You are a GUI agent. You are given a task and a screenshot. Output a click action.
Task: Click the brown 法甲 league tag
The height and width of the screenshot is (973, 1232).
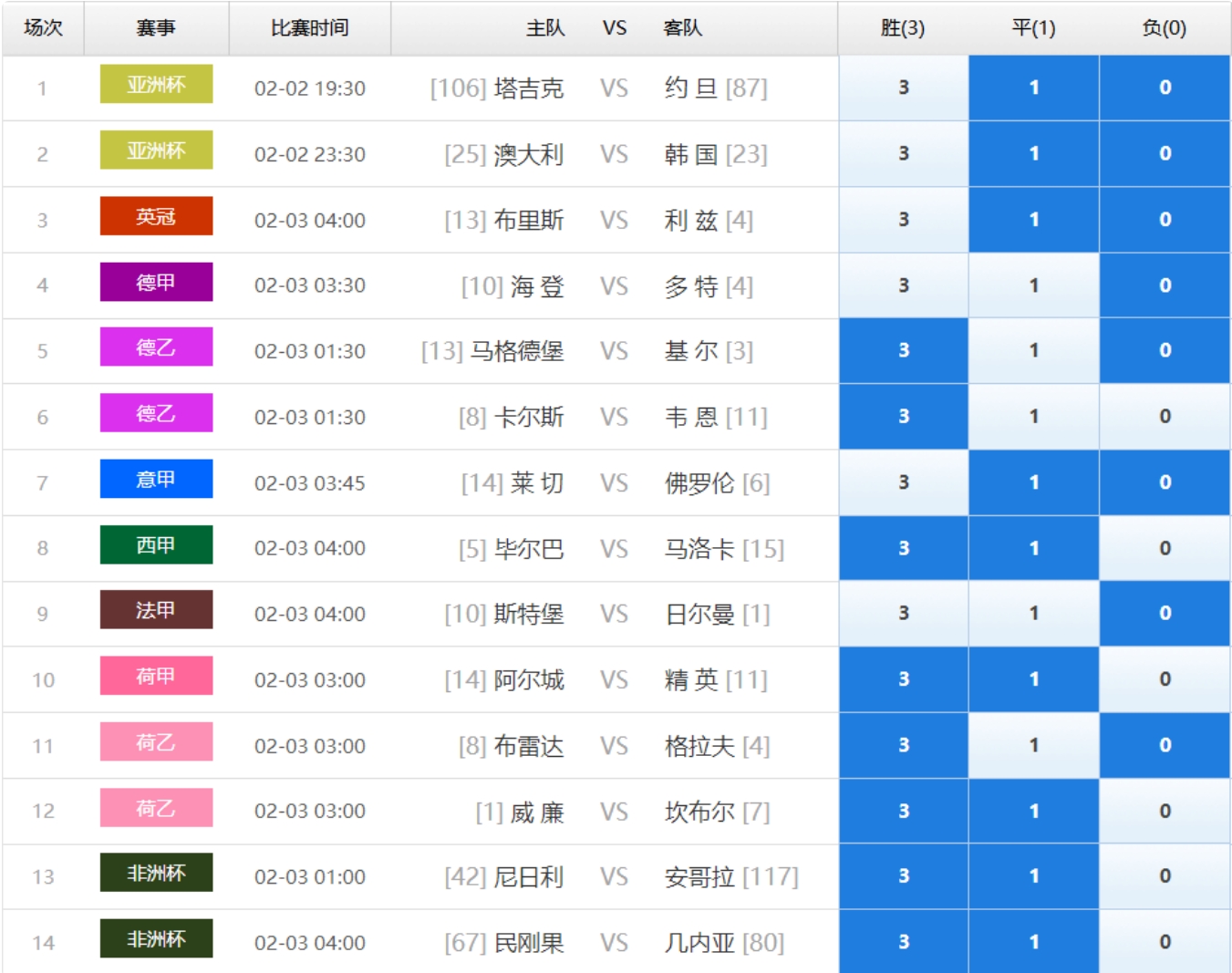[156, 609]
